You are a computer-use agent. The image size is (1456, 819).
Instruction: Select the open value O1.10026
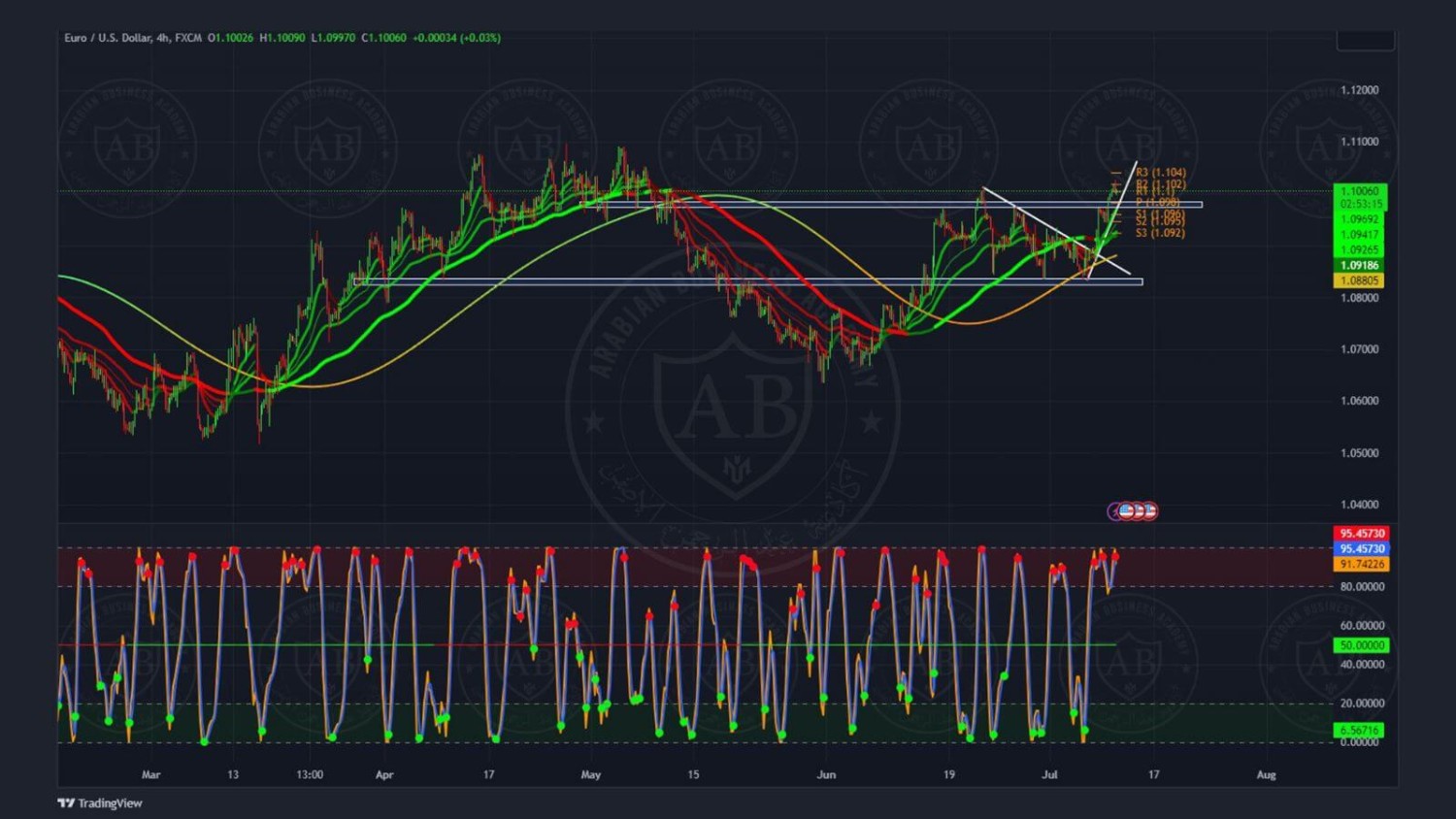230,38
